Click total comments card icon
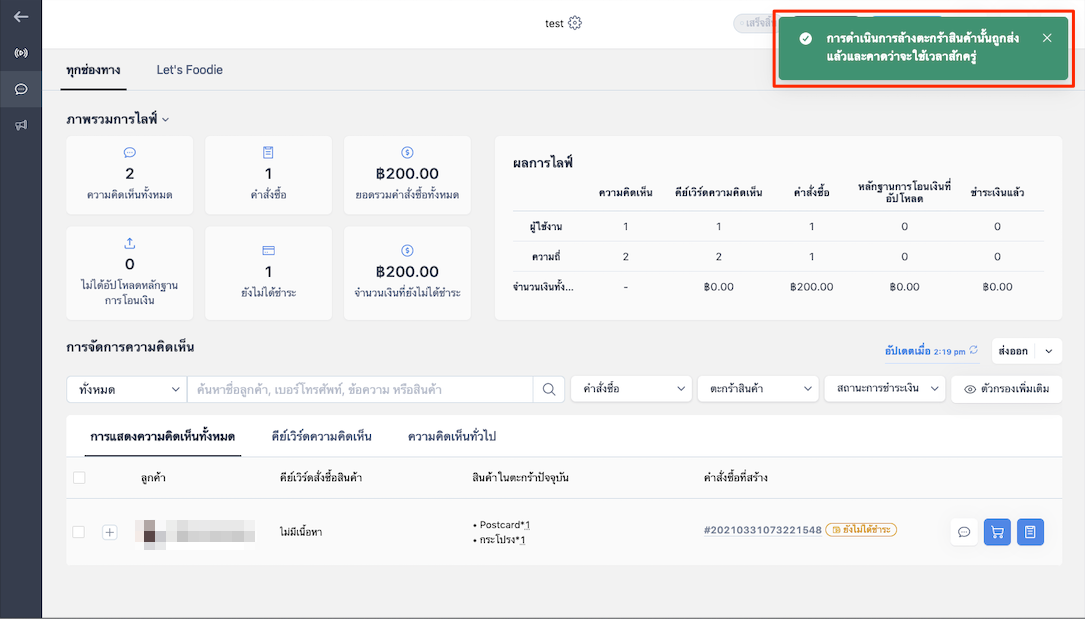The height and width of the screenshot is (619, 1085). point(129,152)
